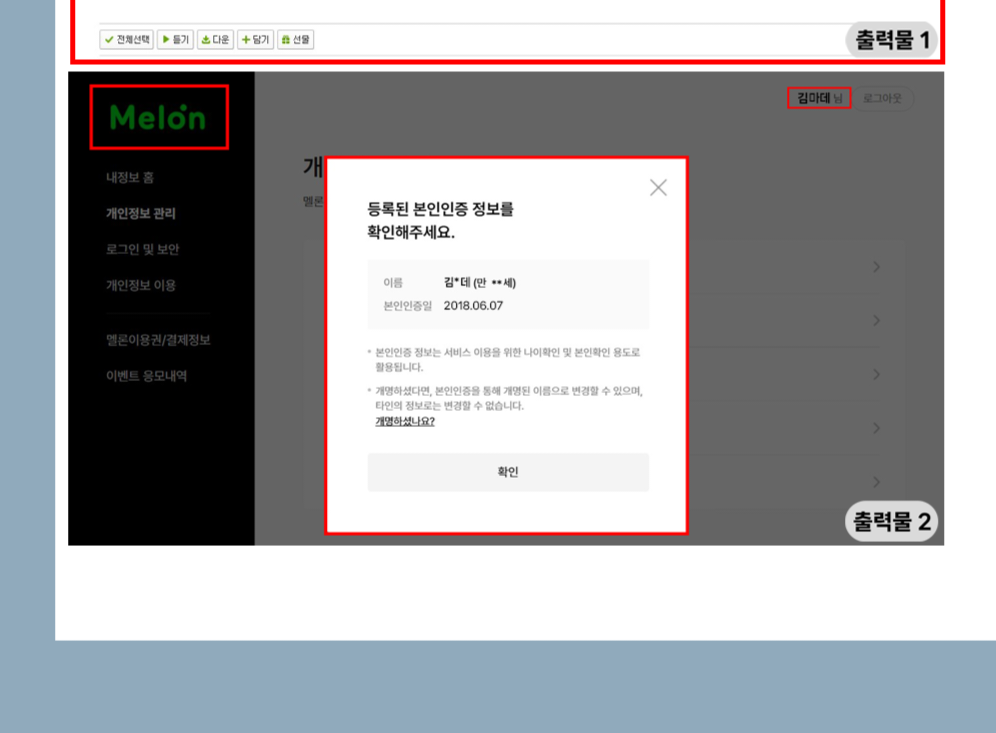
Task: Click the green Melon logo
Action: coord(158,118)
